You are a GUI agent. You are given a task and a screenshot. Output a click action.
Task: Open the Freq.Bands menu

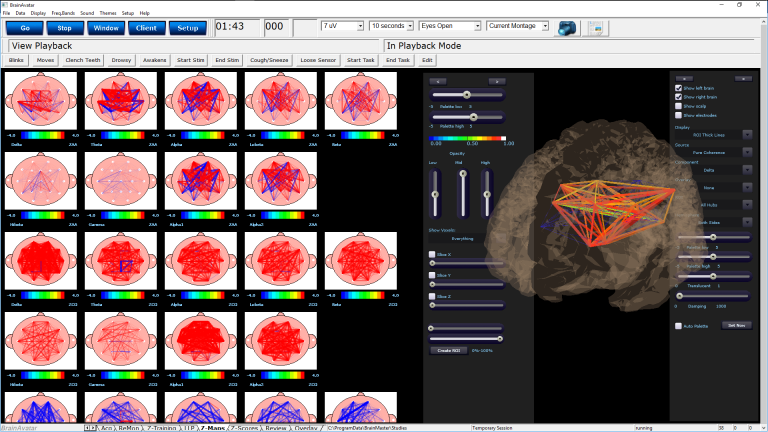point(62,13)
